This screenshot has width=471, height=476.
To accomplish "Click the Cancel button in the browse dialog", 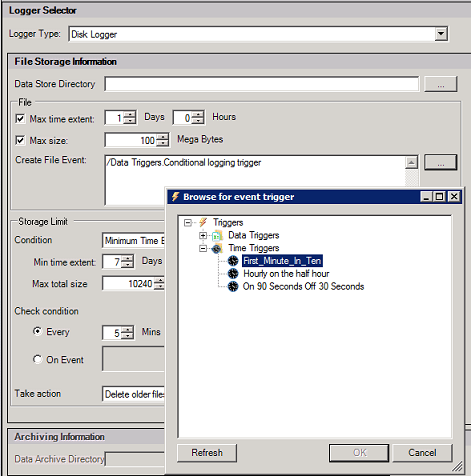I will [x=422, y=453].
